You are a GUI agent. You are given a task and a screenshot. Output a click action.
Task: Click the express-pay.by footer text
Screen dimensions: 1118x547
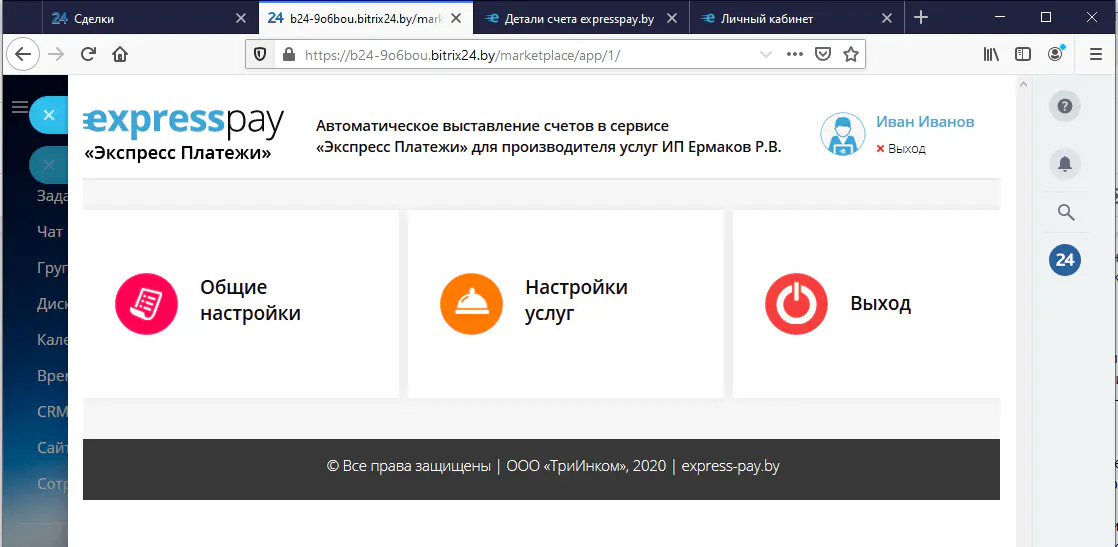[730, 466]
